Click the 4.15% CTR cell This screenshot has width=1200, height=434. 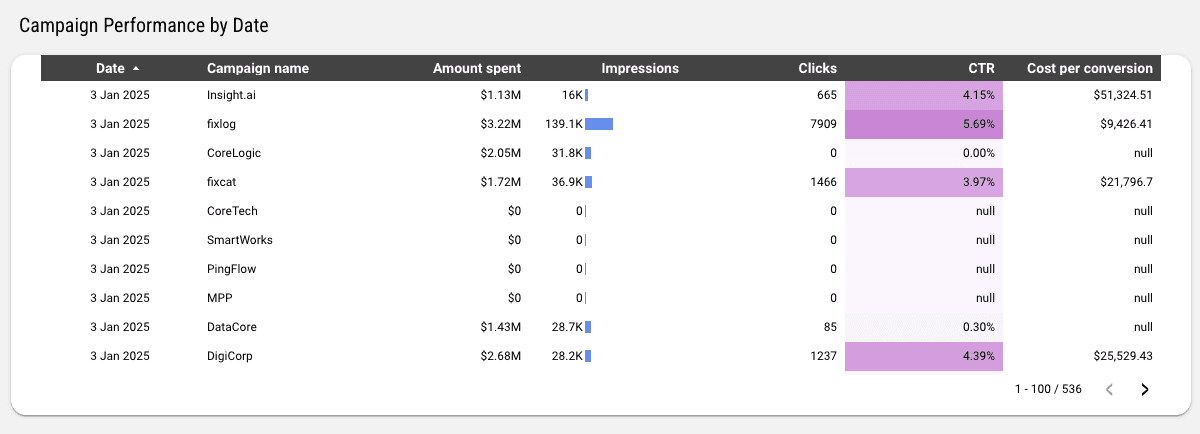point(924,96)
